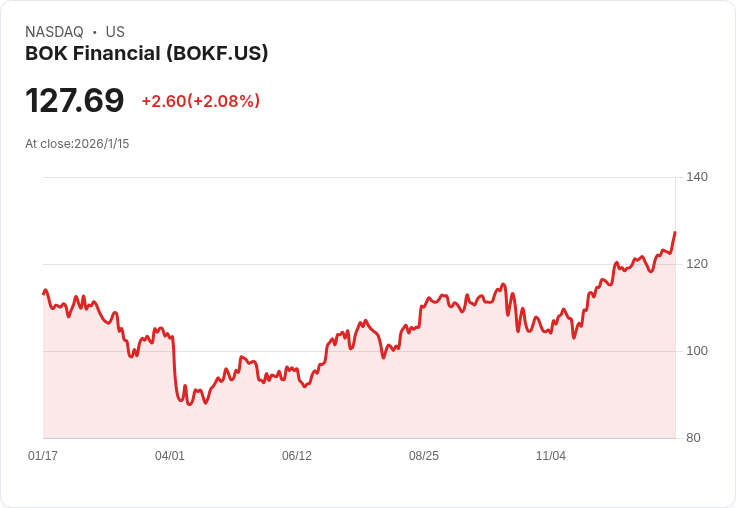Click the At close:2026/1/15 timestamp

pyautogui.click(x=77, y=144)
